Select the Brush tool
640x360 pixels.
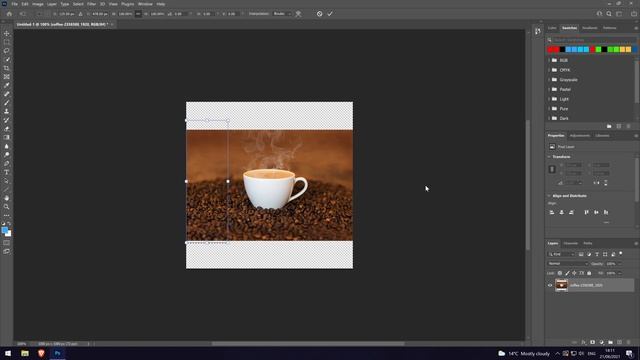click(7, 103)
